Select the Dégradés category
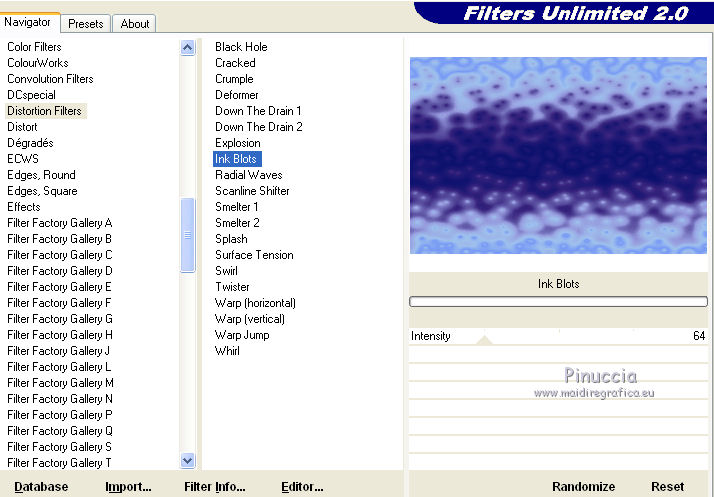This screenshot has width=714, height=497. (x=30, y=143)
